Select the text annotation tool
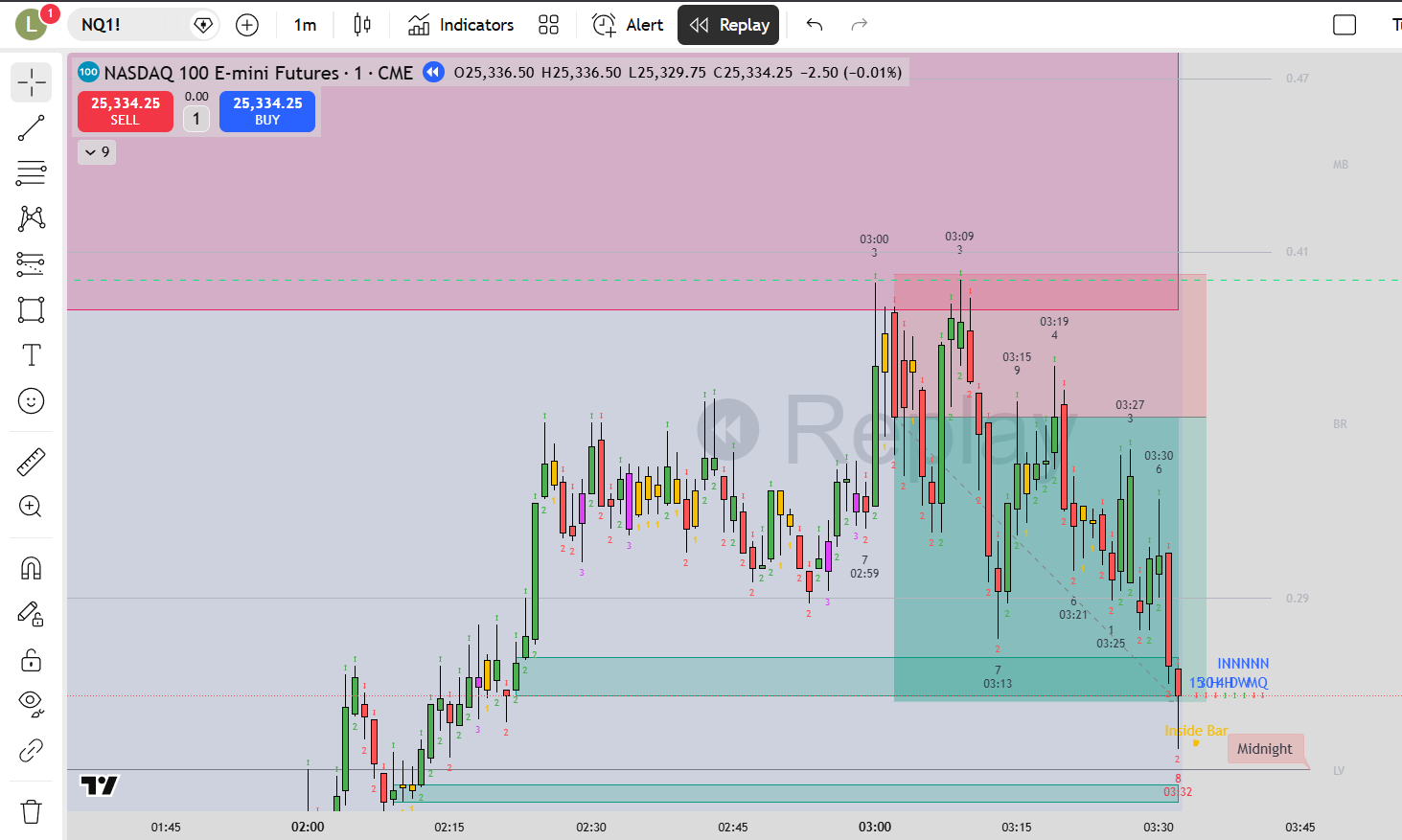1402x840 pixels. [x=32, y=355]
